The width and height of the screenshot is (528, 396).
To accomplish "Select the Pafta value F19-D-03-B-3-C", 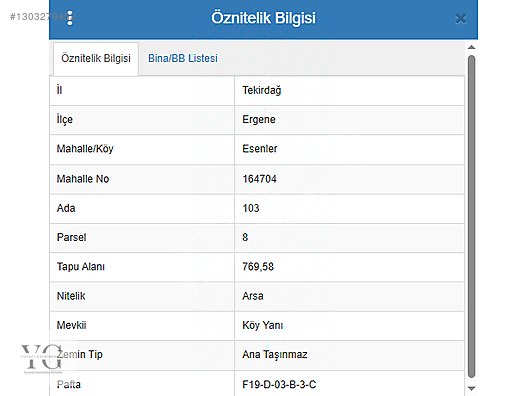I will point(279,384).
